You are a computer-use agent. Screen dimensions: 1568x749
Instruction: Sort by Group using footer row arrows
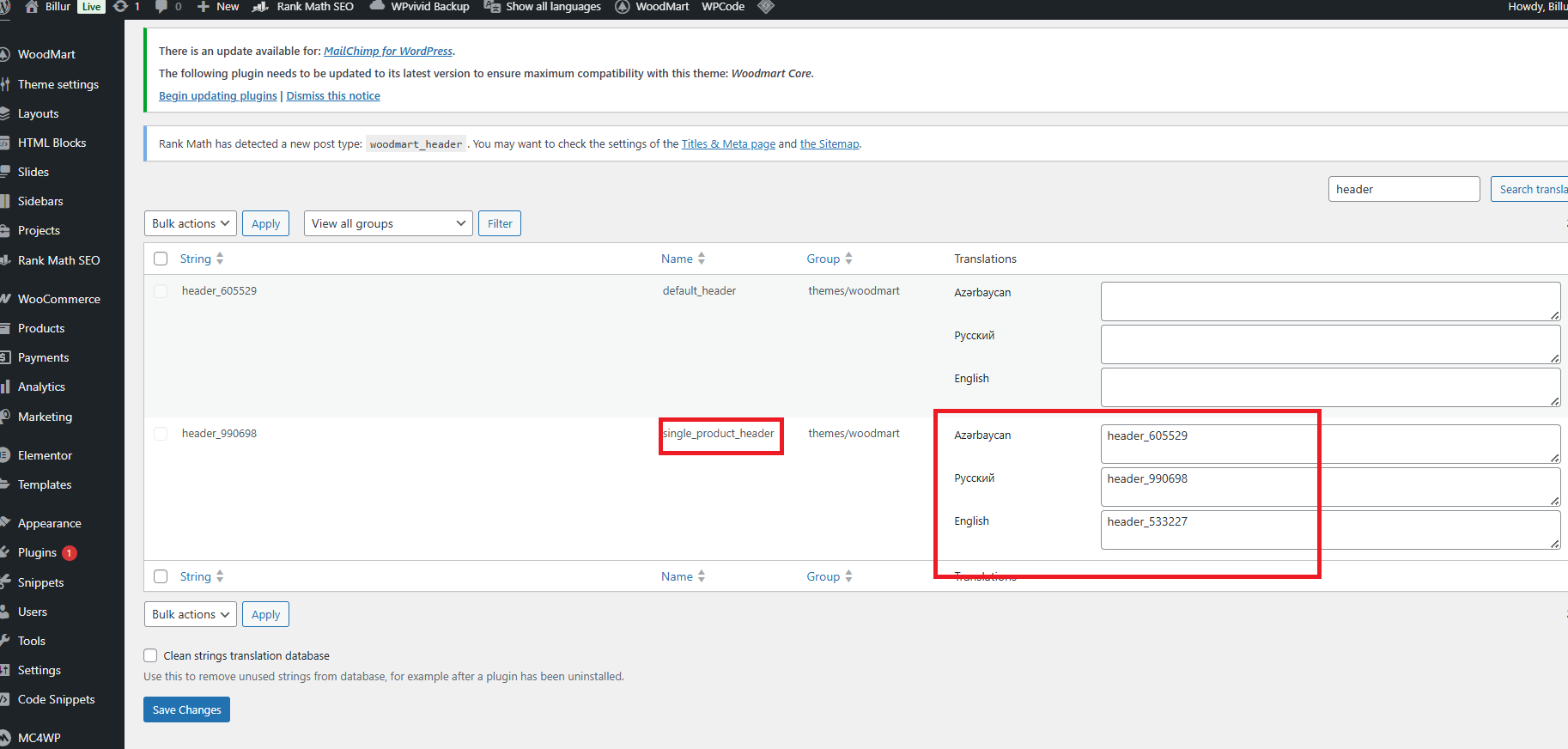click(848, 576)
